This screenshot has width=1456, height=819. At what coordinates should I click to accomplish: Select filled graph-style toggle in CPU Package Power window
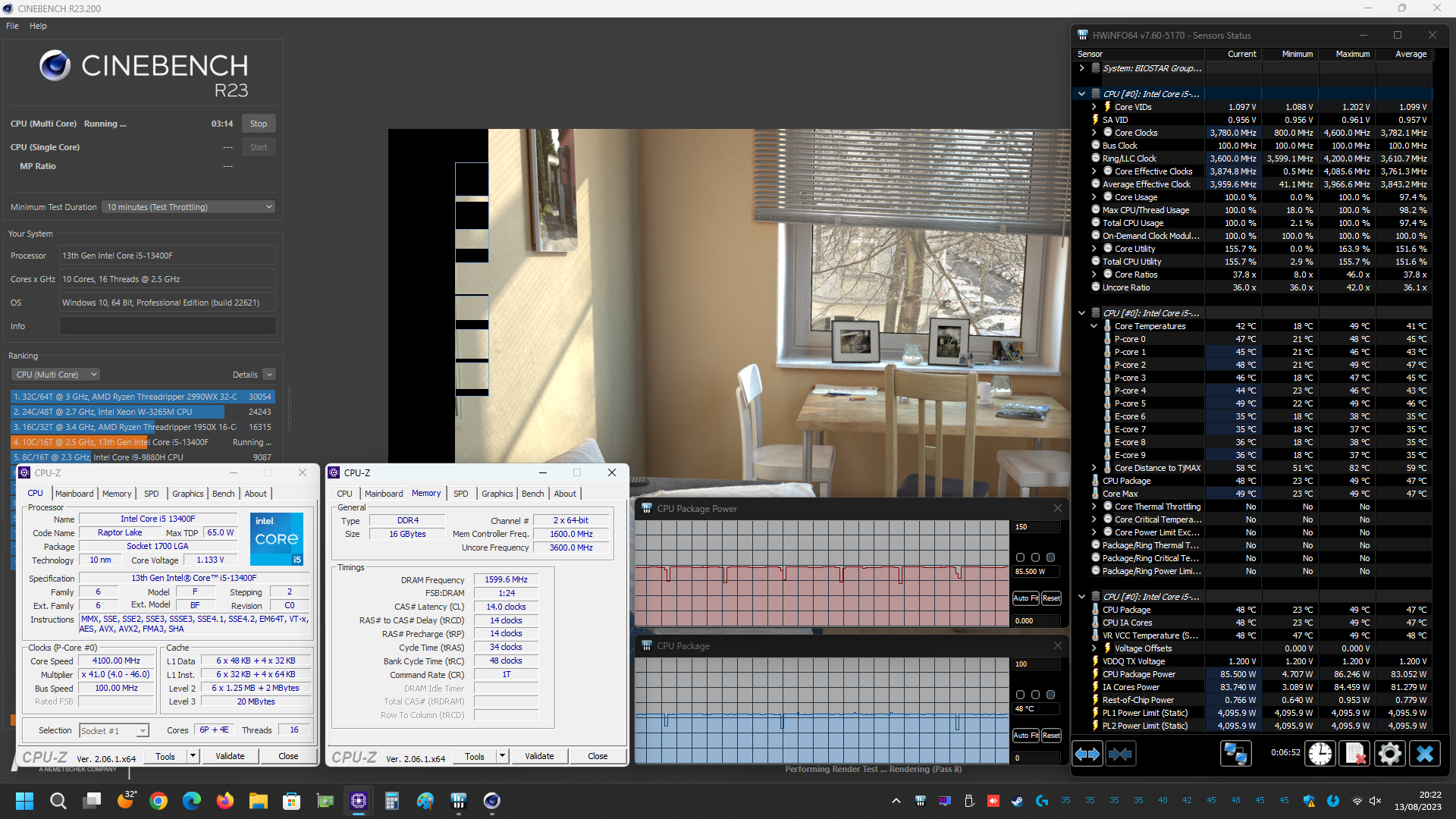pos(1050,557)
